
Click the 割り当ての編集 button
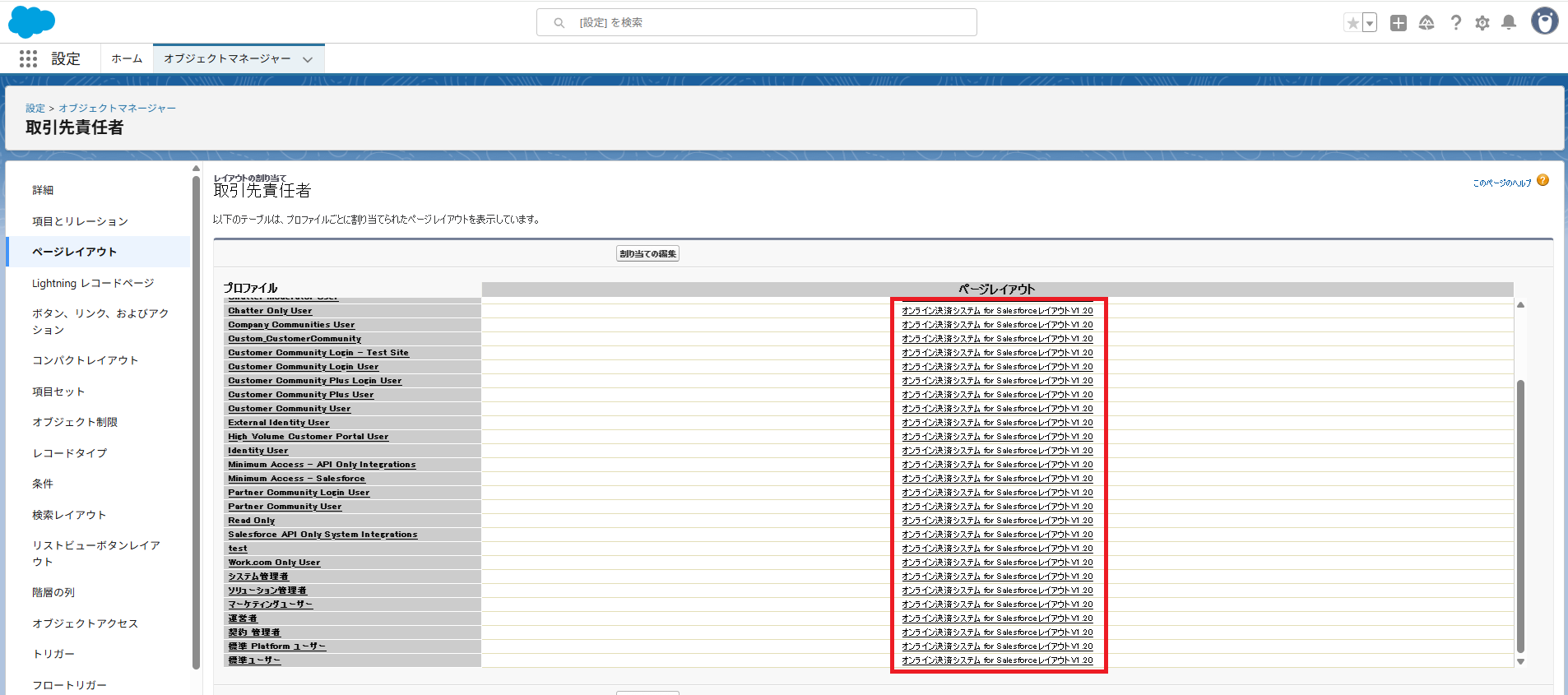pyautogui.click(x=647, y=254)
